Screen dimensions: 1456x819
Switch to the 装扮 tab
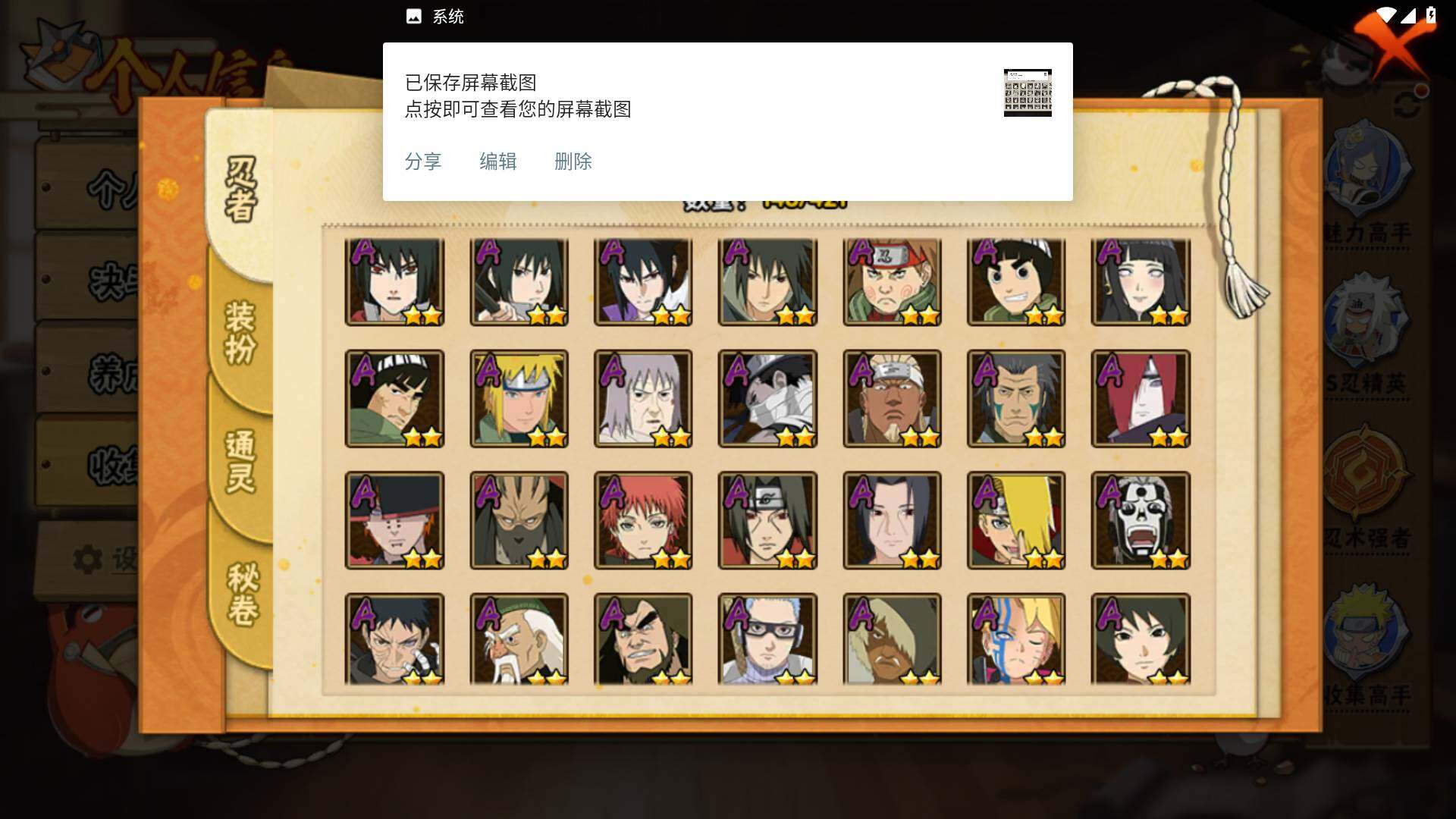click(240, 332)
